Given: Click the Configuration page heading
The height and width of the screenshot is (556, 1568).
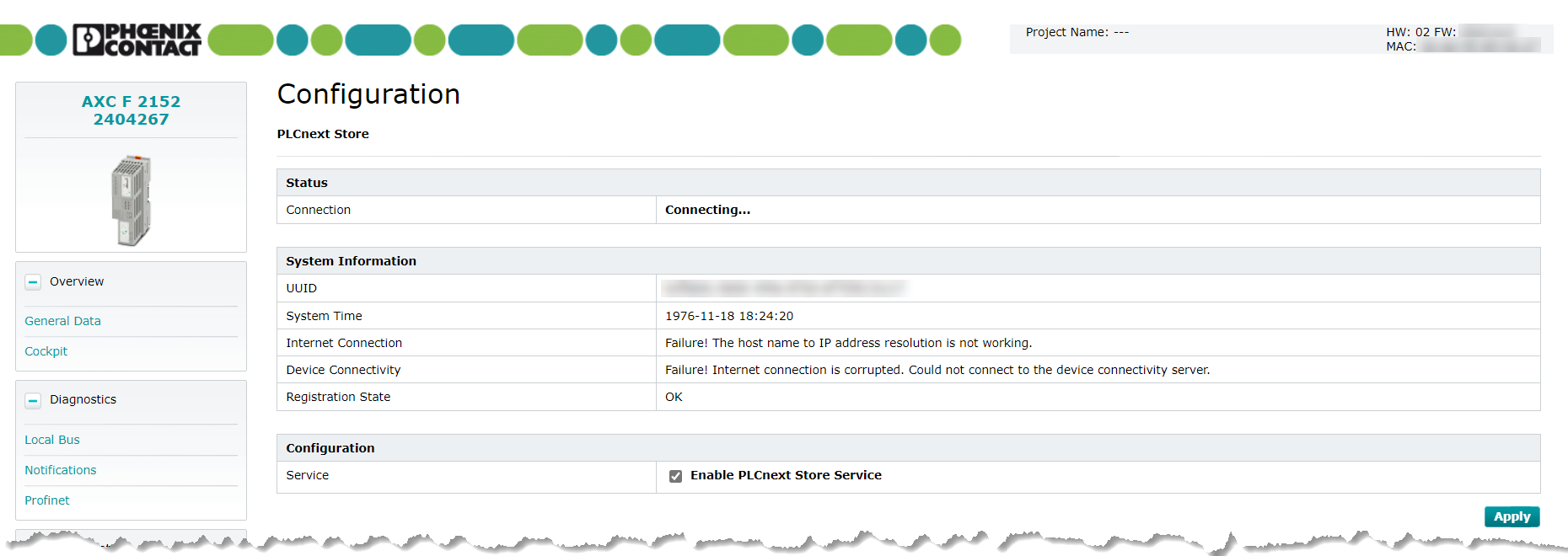Looking at the screenshot, I should tap(368, 94).
